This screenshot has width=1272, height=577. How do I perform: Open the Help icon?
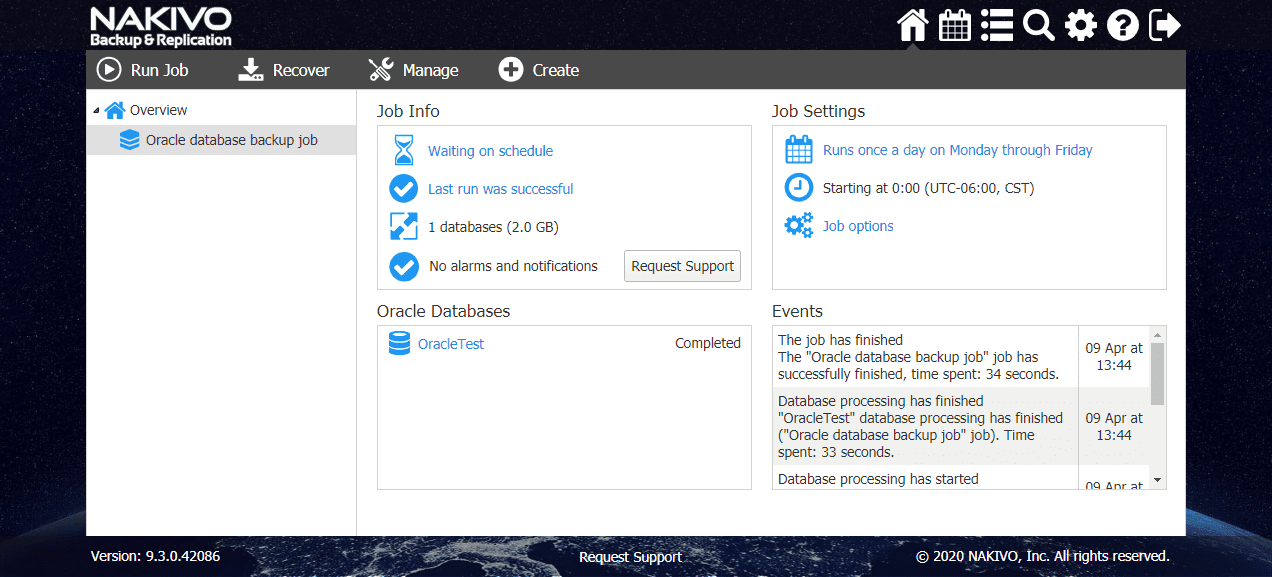click(1122, 26)
